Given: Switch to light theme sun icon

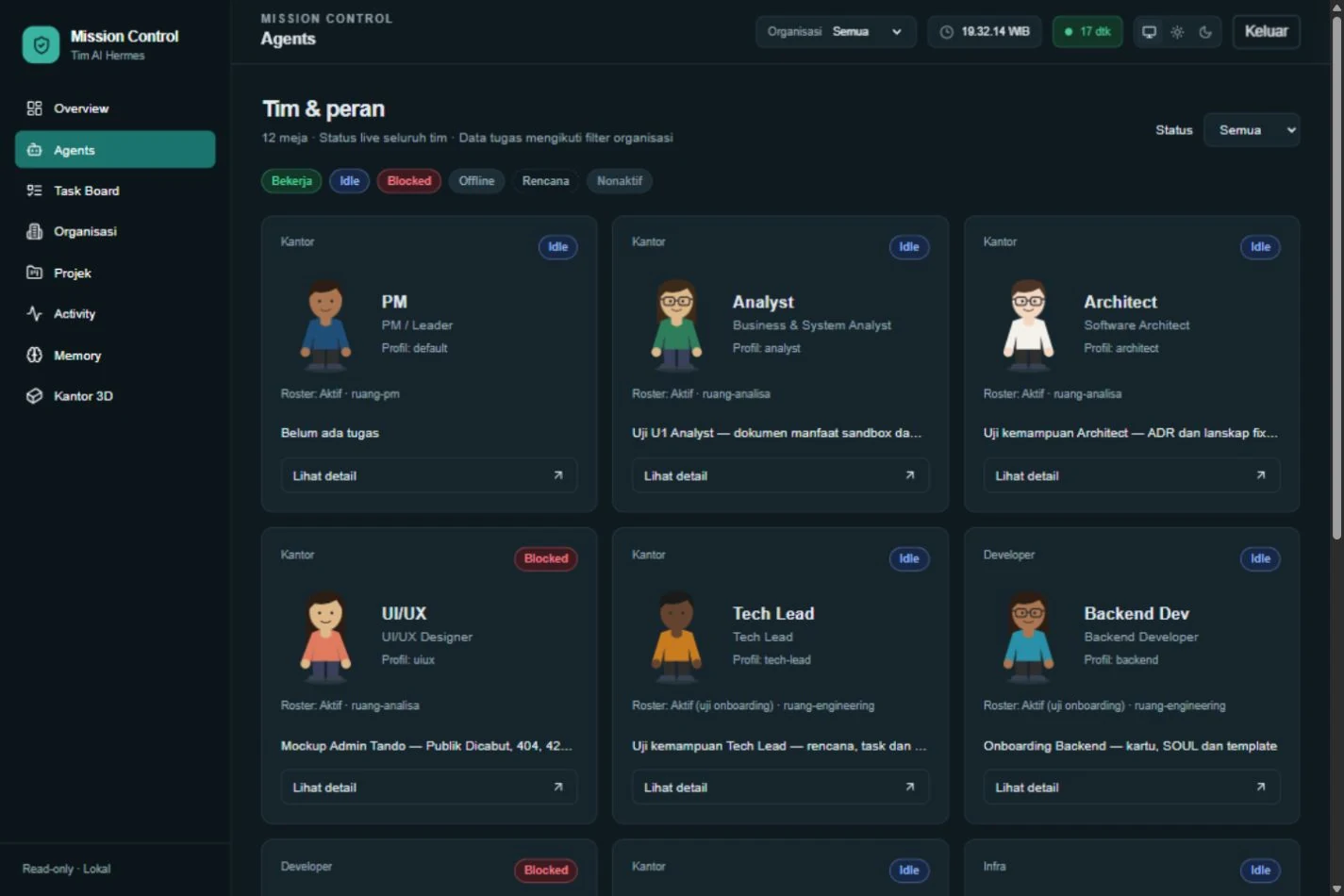Looking at the screenshot, I should (x=1177, y=32).
